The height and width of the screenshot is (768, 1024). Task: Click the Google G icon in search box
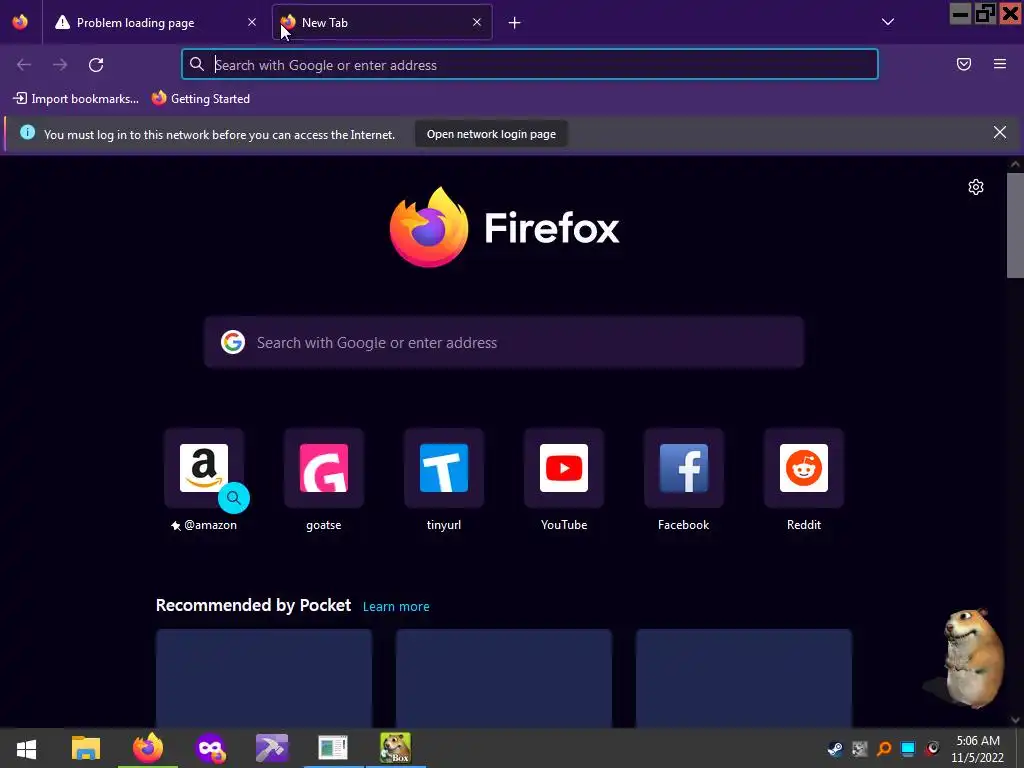(232, 342)
